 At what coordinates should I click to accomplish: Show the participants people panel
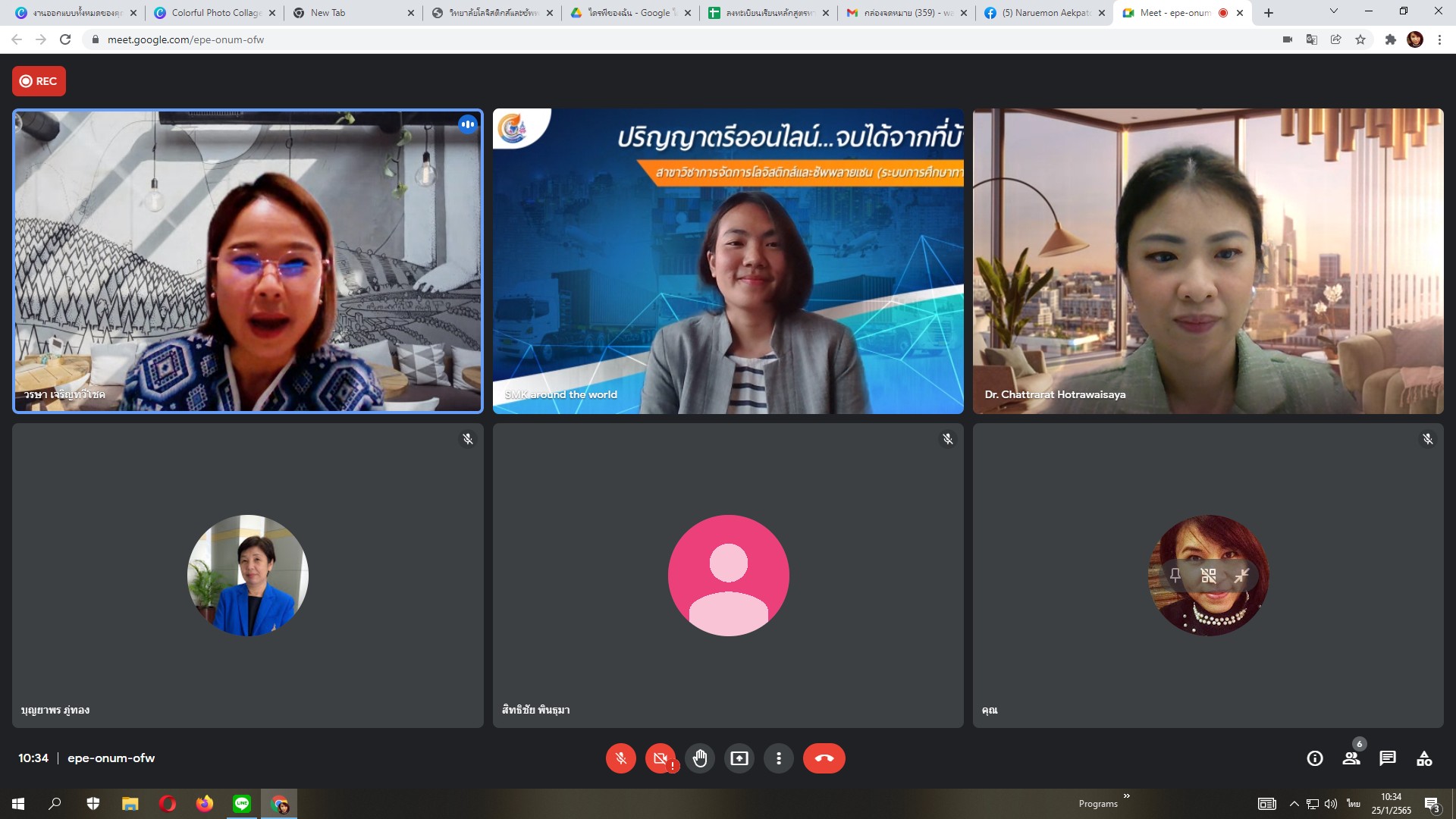1351,758
